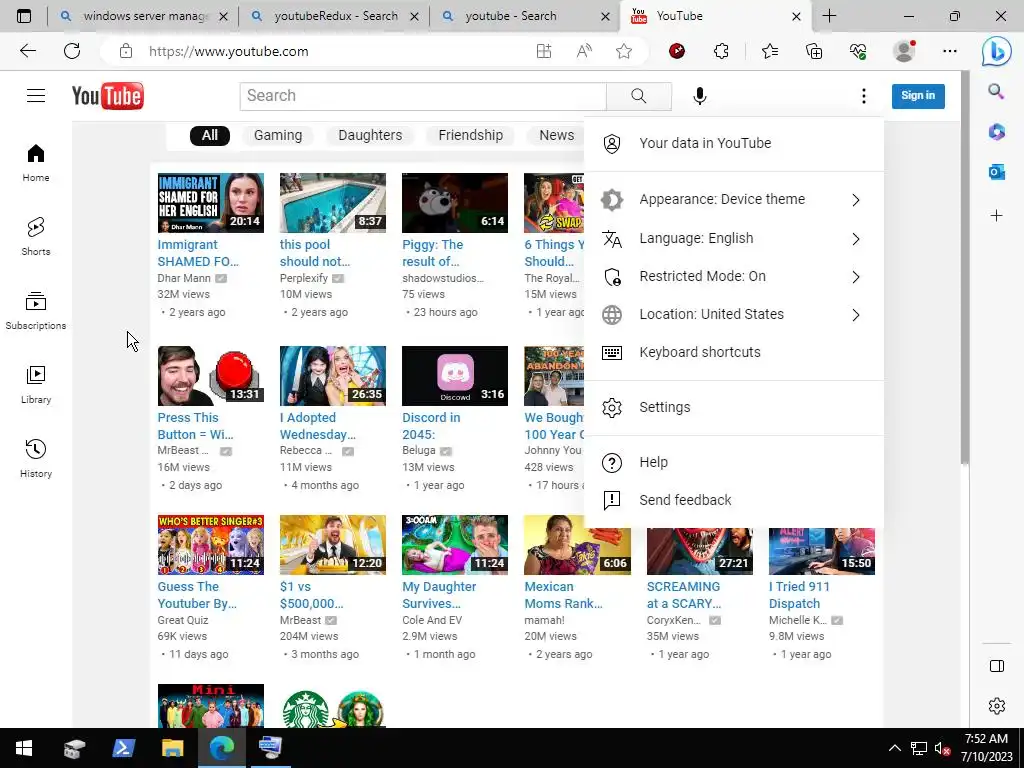The image size is (1024, 768).
Task: Expand the Appearance: Device theme submenu
Action: [734, 200]
